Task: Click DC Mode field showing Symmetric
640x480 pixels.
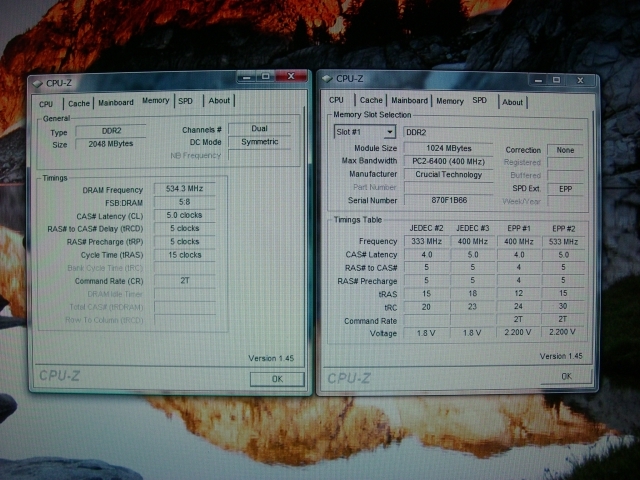Action: tap(260, 142)
